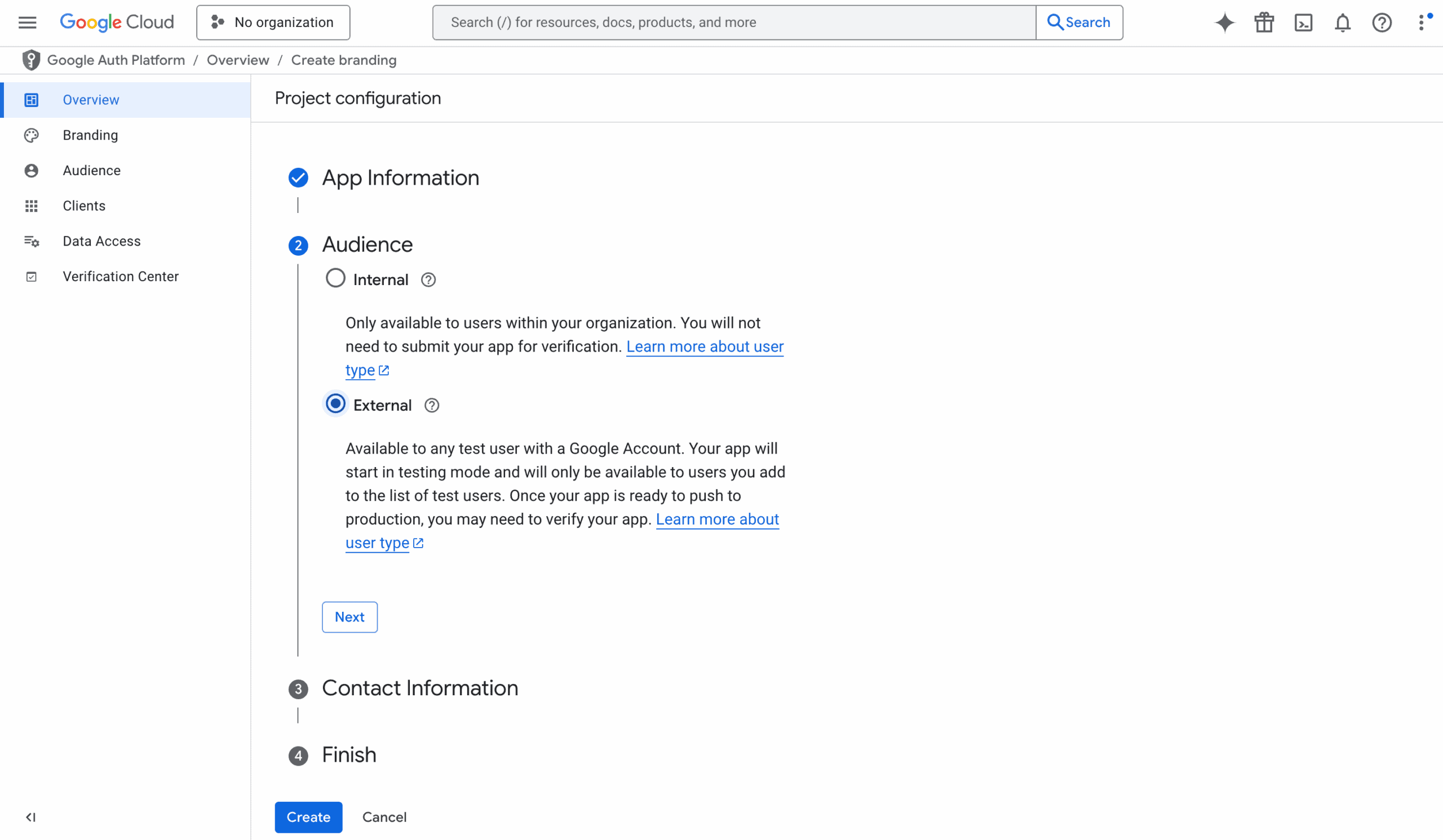Image resolution: width=1443 pixels, height=840 pixels.
Task: Expand the Finish step
Action: pos(349,755)
